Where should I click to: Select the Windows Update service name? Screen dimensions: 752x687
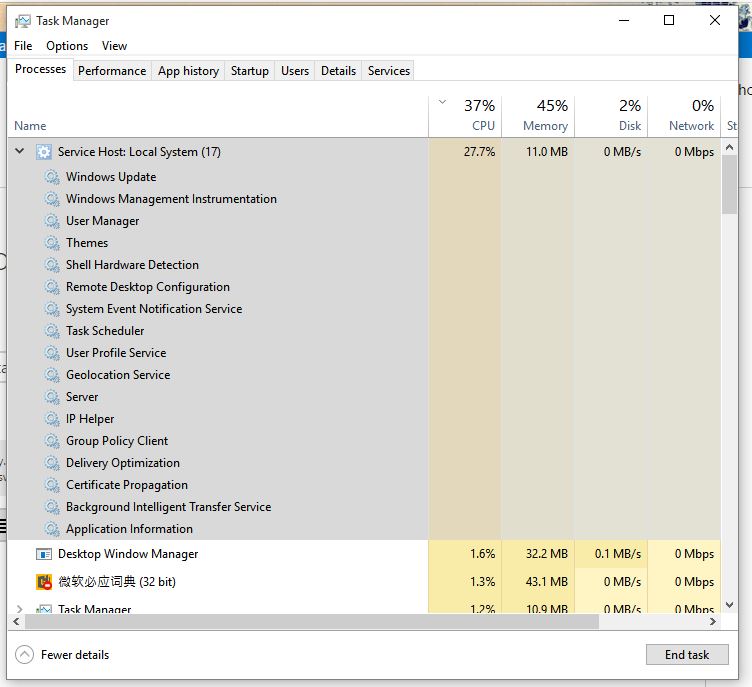coord(111,177)
